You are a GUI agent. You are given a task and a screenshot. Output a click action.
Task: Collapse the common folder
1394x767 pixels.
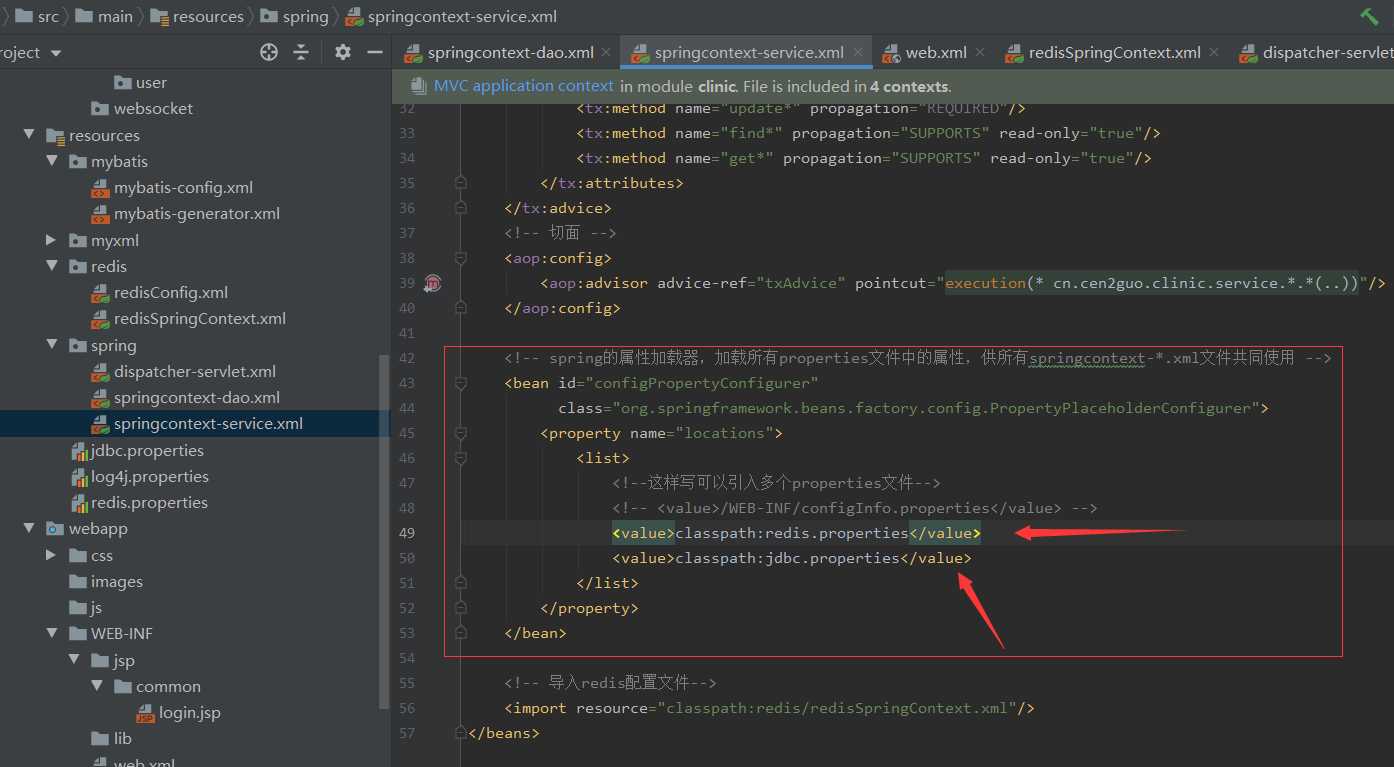point(97,686)
